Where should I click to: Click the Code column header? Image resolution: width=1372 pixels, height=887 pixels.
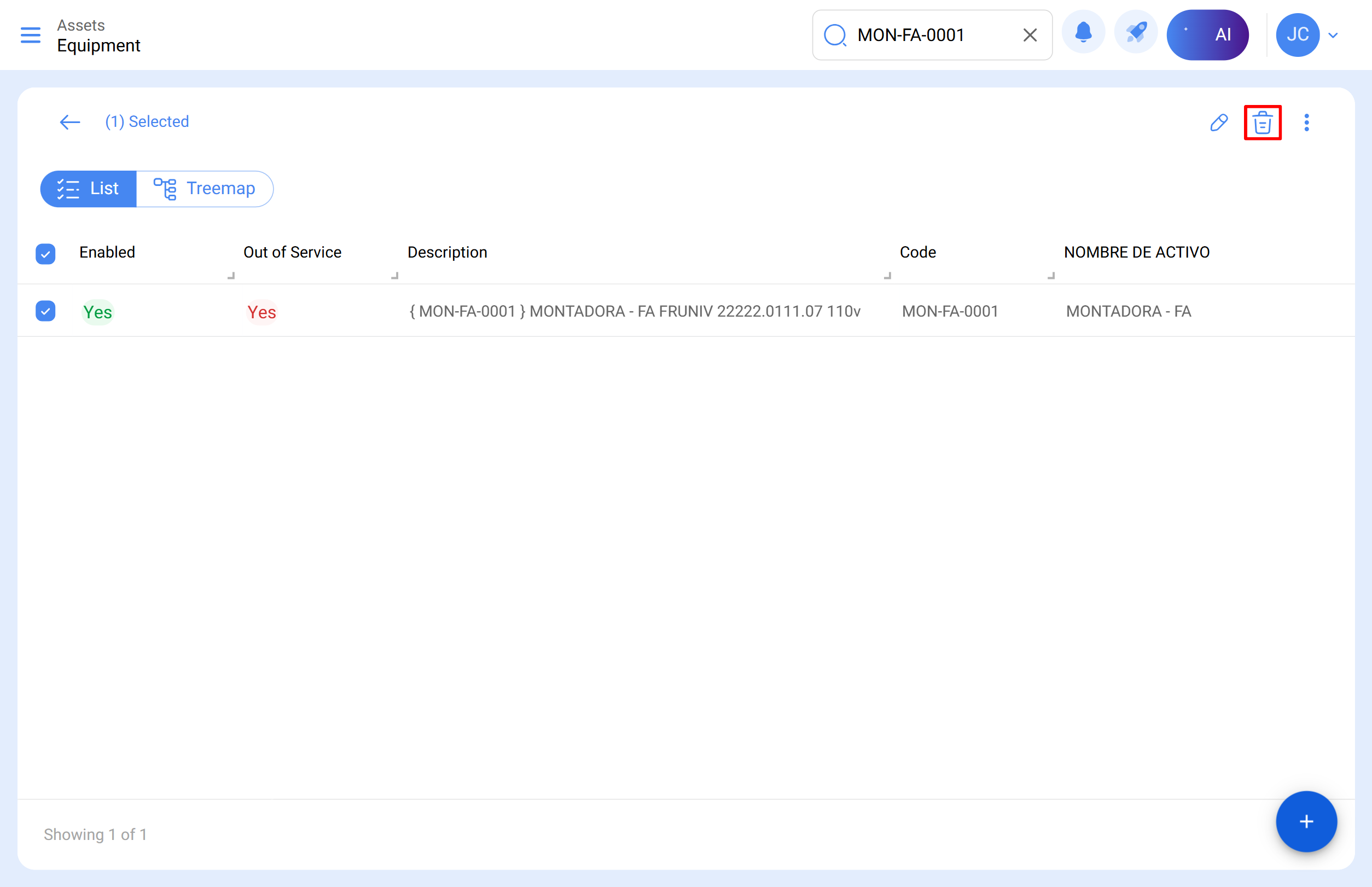click(x=917, y=252)
